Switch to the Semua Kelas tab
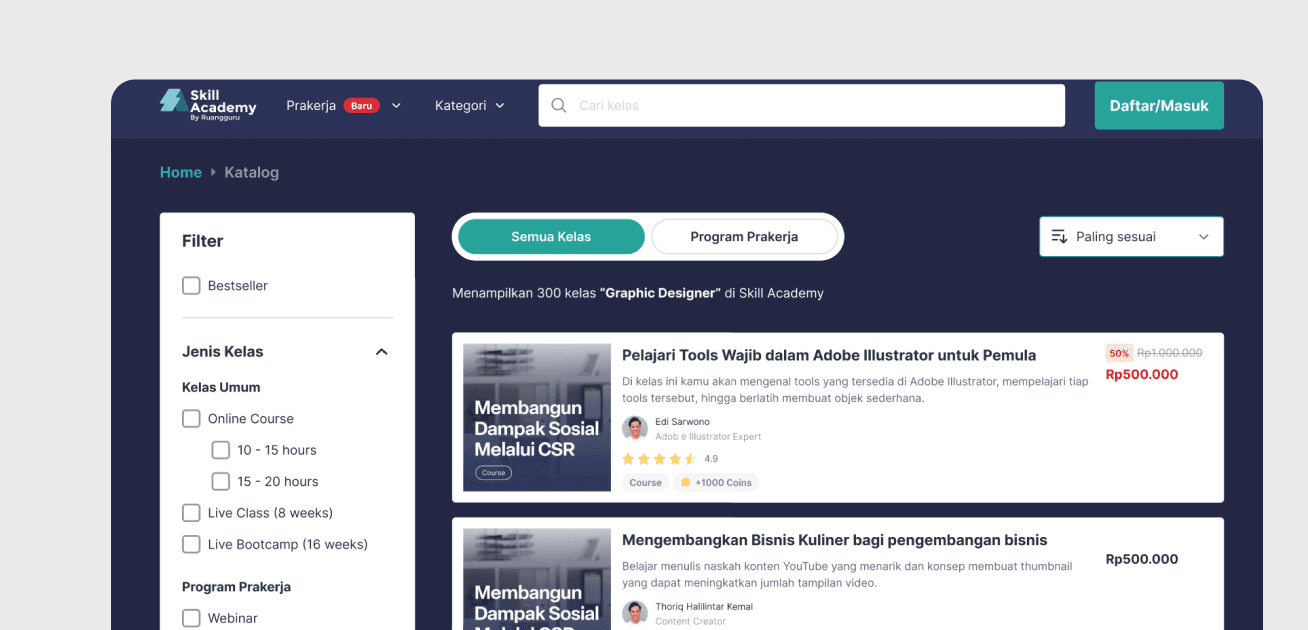 point(551,237)
